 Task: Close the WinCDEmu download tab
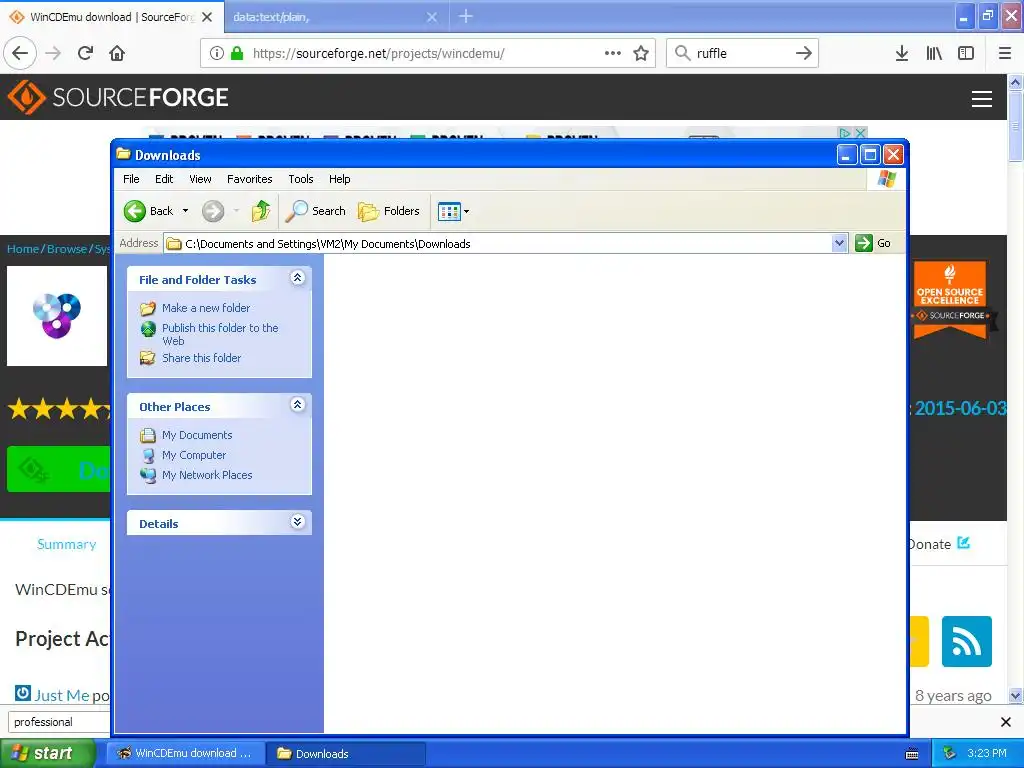207,17
